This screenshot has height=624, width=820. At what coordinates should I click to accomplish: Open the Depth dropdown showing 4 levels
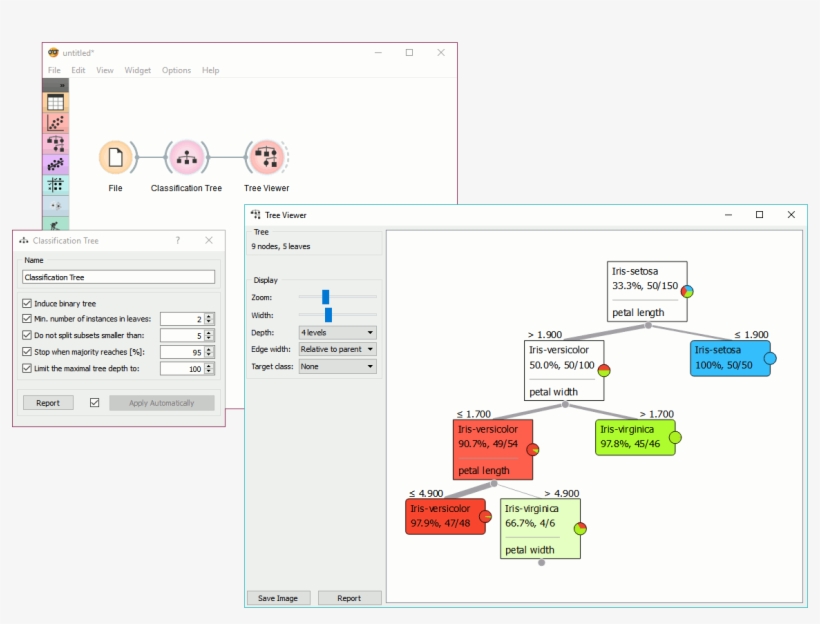337,333
